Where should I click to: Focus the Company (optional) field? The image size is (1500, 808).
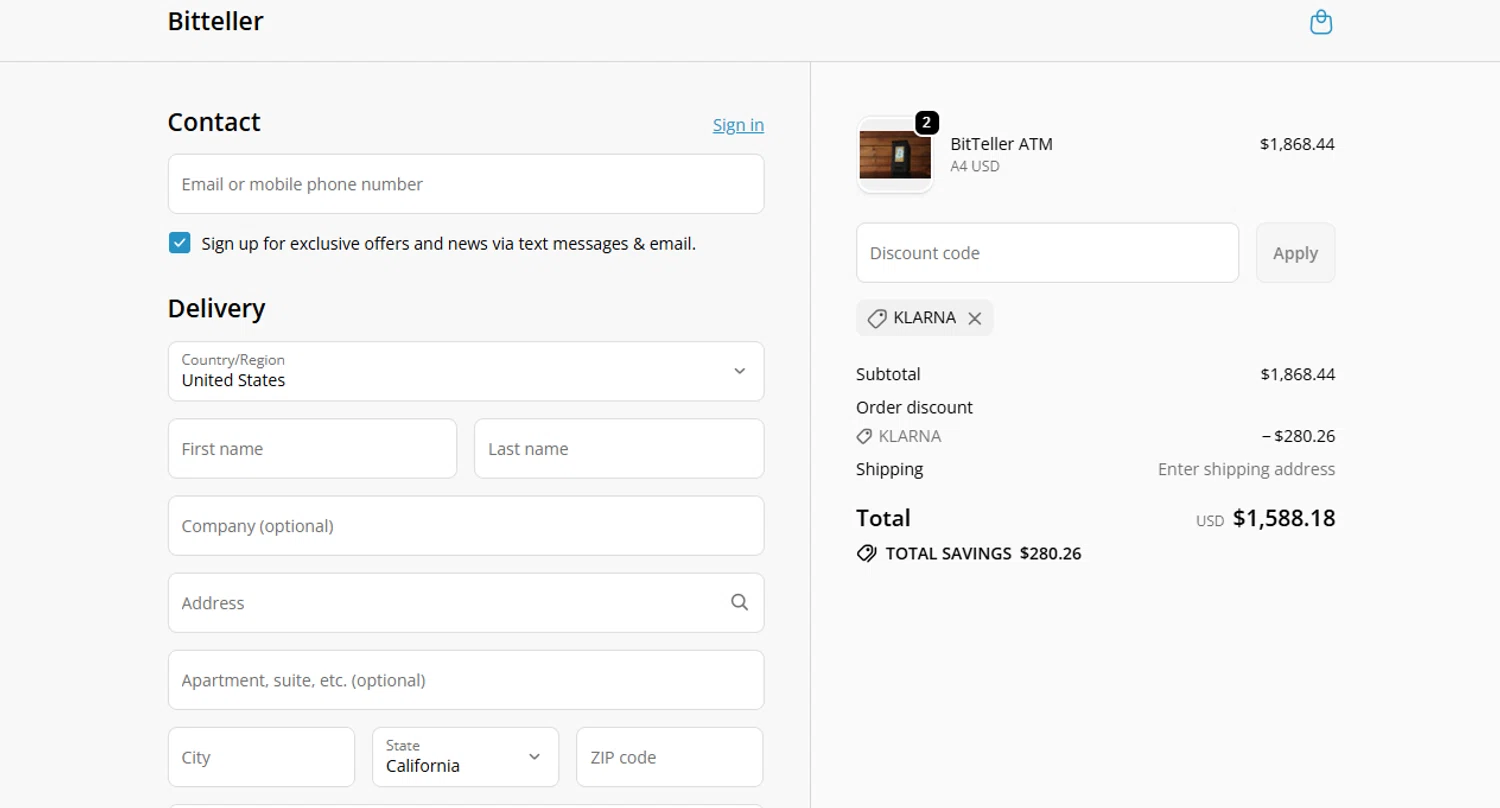point(466,526)
